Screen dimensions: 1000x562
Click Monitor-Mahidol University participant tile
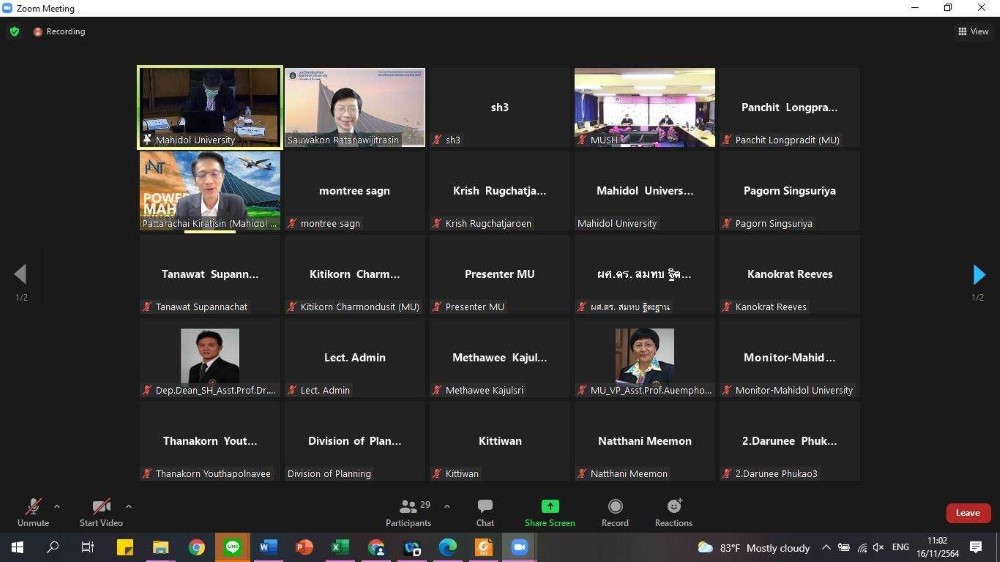point(790,358)
